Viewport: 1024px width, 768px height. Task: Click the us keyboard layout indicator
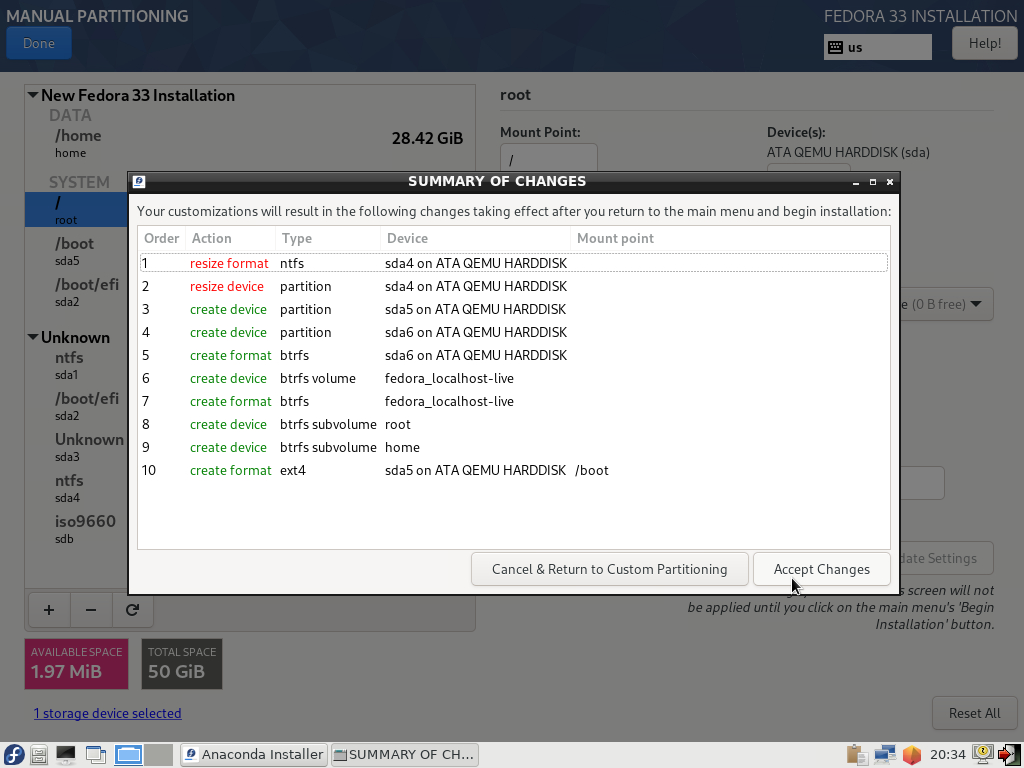coord(878,47)
